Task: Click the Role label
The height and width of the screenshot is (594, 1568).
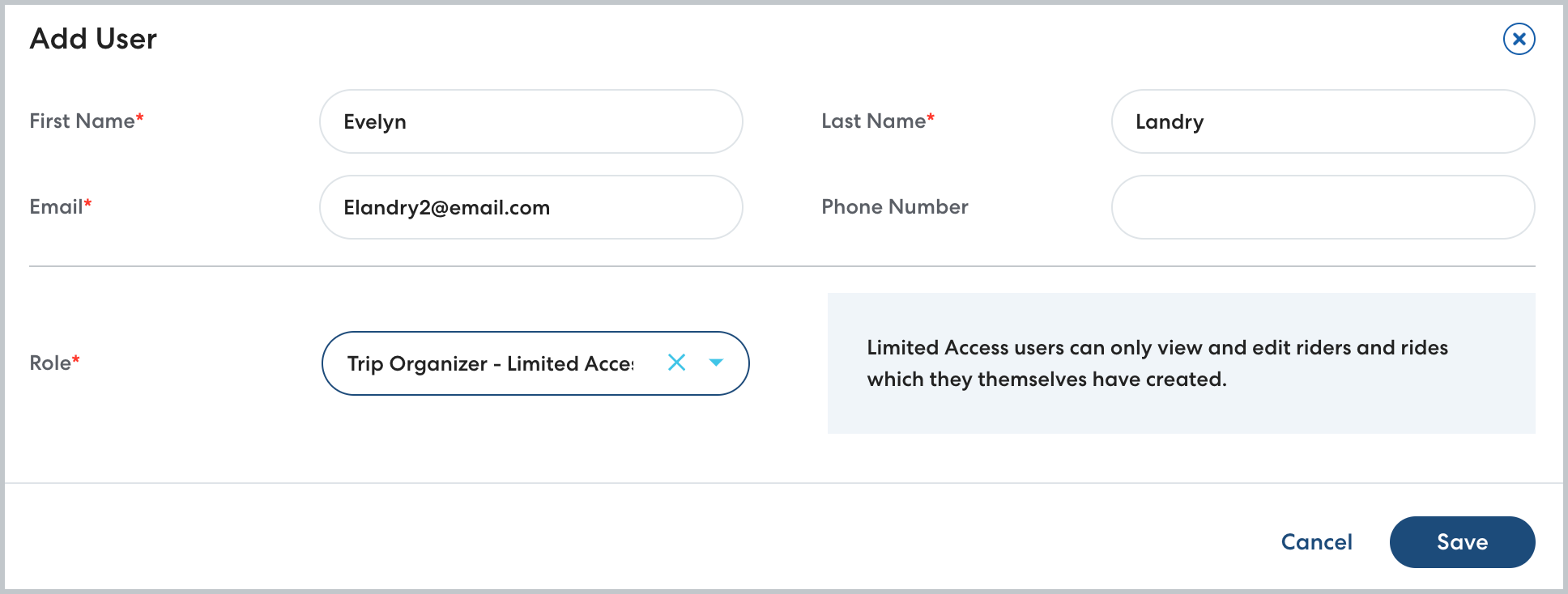Action: click(50, 363)
